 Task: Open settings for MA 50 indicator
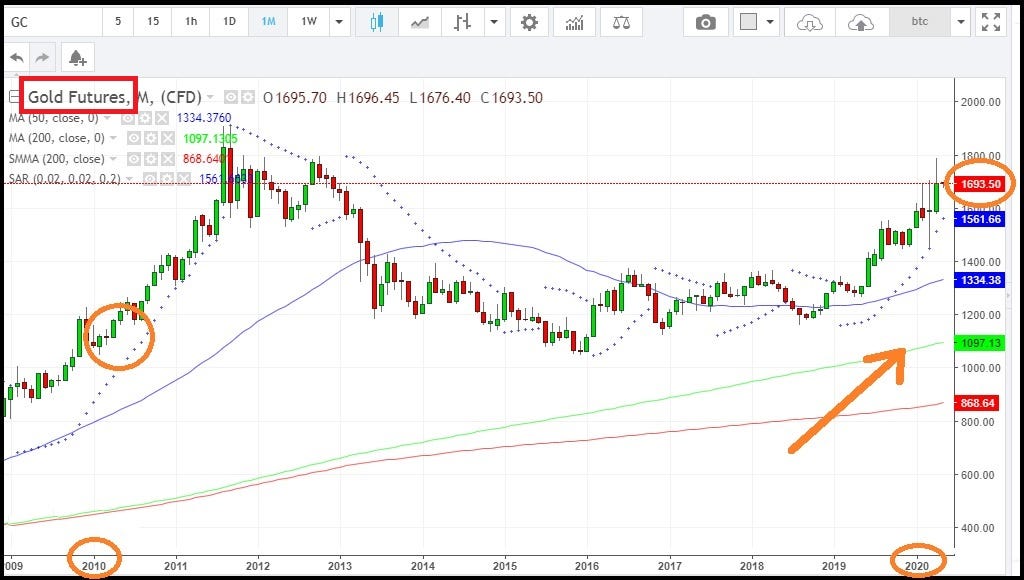[x=145, y=118]
